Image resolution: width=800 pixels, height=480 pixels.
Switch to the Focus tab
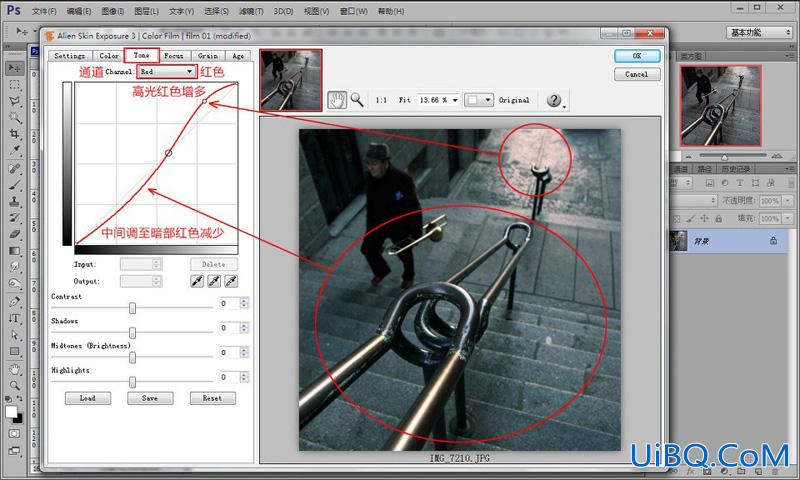(173, 56)
